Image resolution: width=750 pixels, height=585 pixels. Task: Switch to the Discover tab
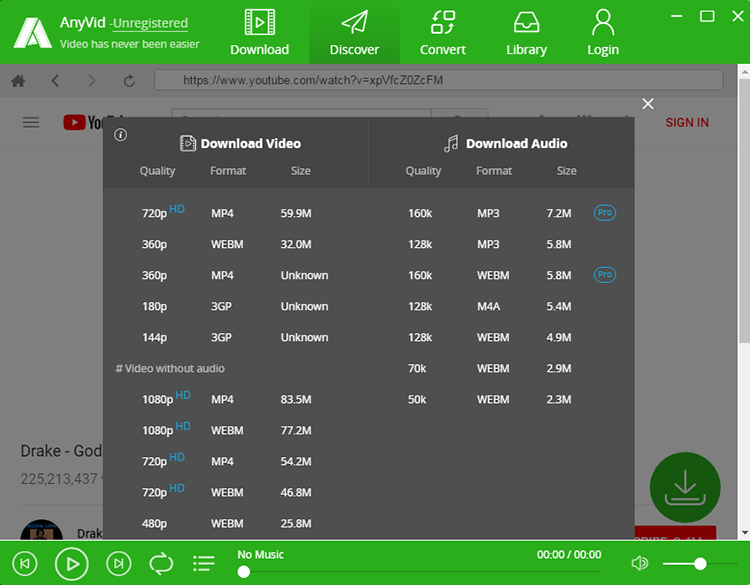point(354,32)
